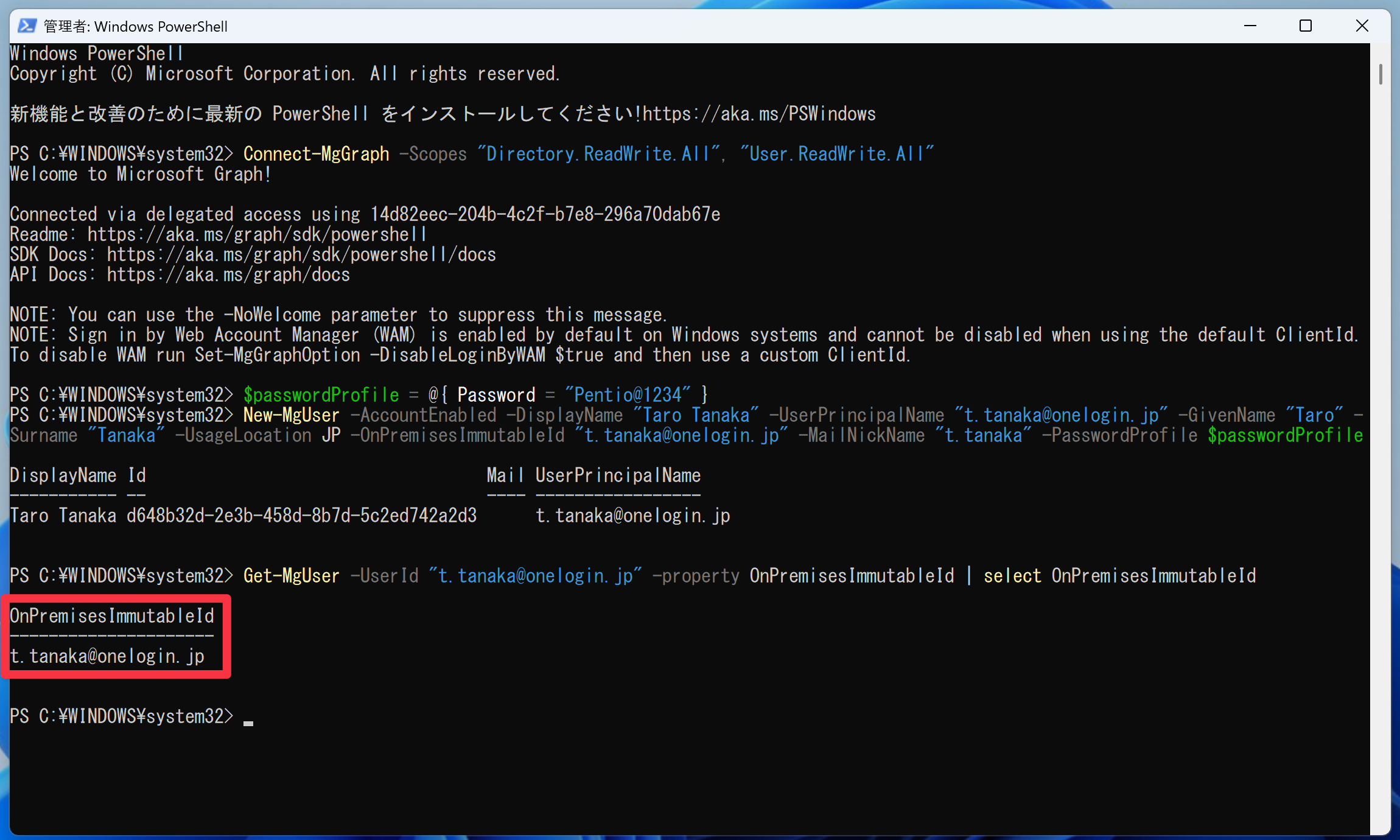Maximize the PowerShell window
The width and height of the screenshot is (1400, 840).
[1306, 26]
